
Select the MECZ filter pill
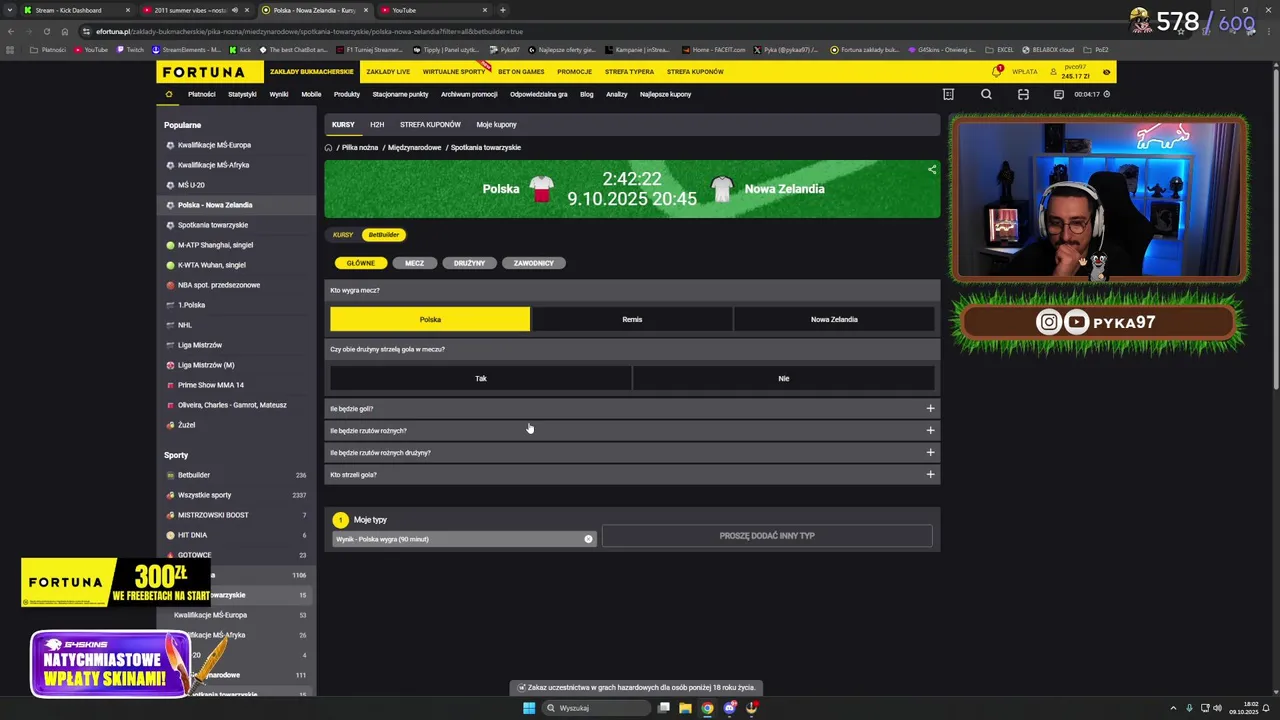[x=415, y=263]
